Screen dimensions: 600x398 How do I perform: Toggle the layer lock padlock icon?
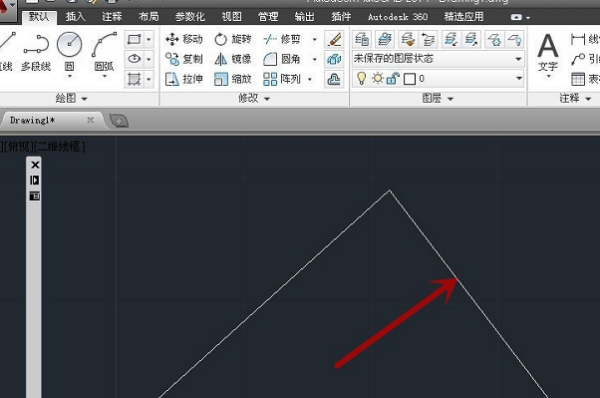coord(393,78)
